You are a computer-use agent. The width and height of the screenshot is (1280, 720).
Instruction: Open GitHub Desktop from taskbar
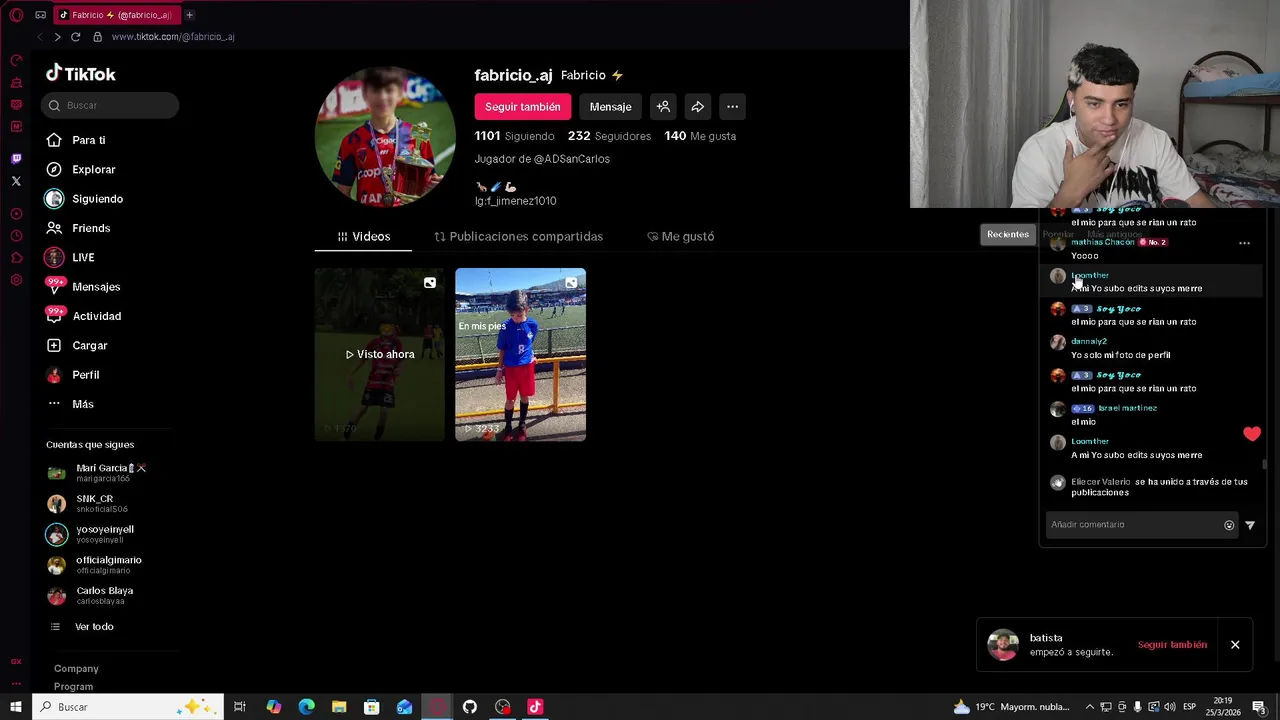tap(470, 707)
